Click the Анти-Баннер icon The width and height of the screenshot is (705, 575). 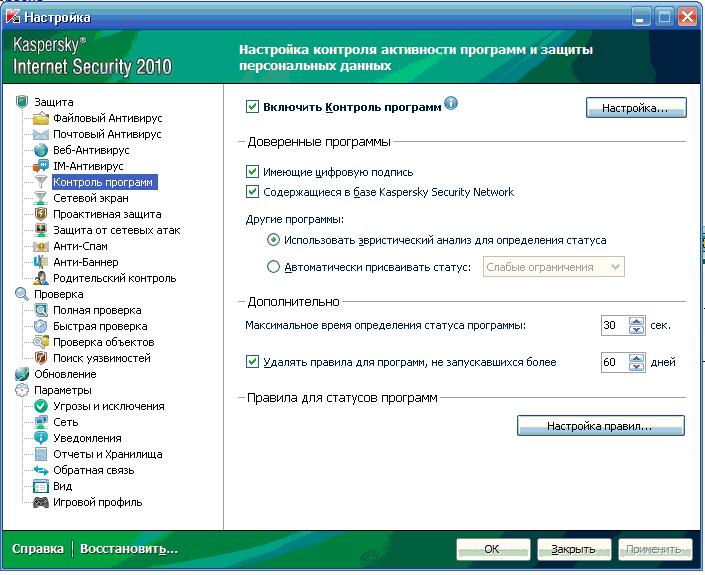click(x=40, y=262)
